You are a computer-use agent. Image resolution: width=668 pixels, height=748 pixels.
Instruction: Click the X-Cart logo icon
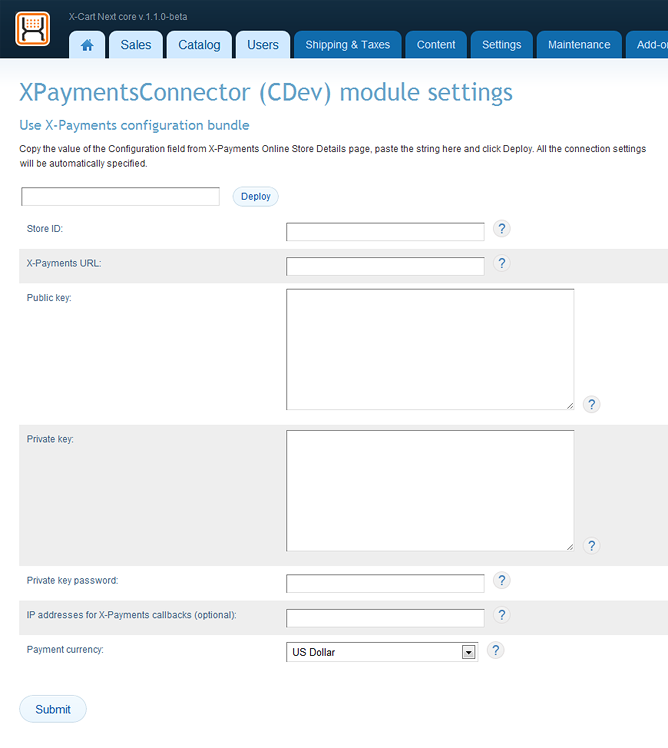tap(32, 29)
